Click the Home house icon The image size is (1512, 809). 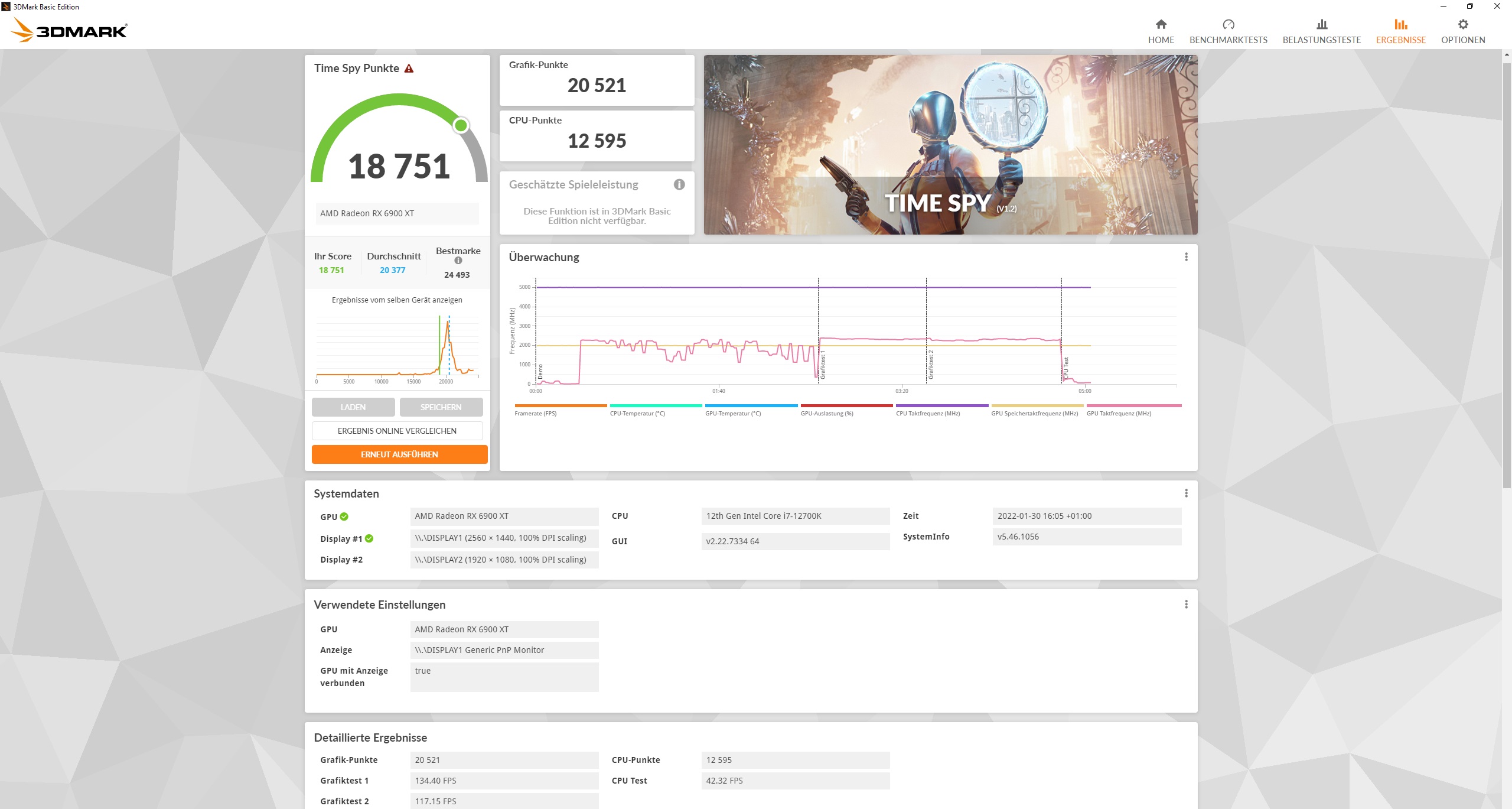click(x=1161, y=25)
